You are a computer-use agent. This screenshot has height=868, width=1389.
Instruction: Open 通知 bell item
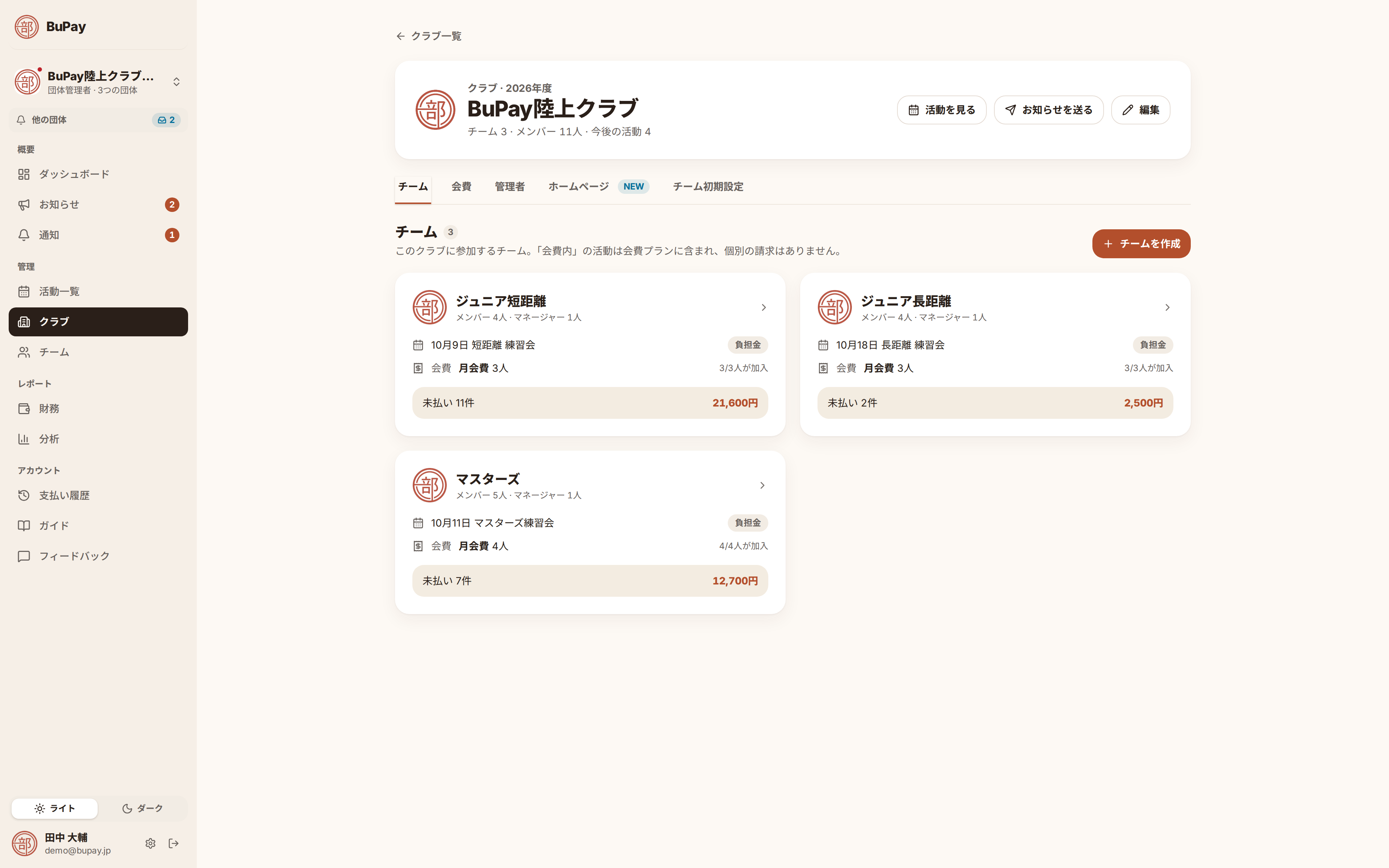tap(98, 235)
